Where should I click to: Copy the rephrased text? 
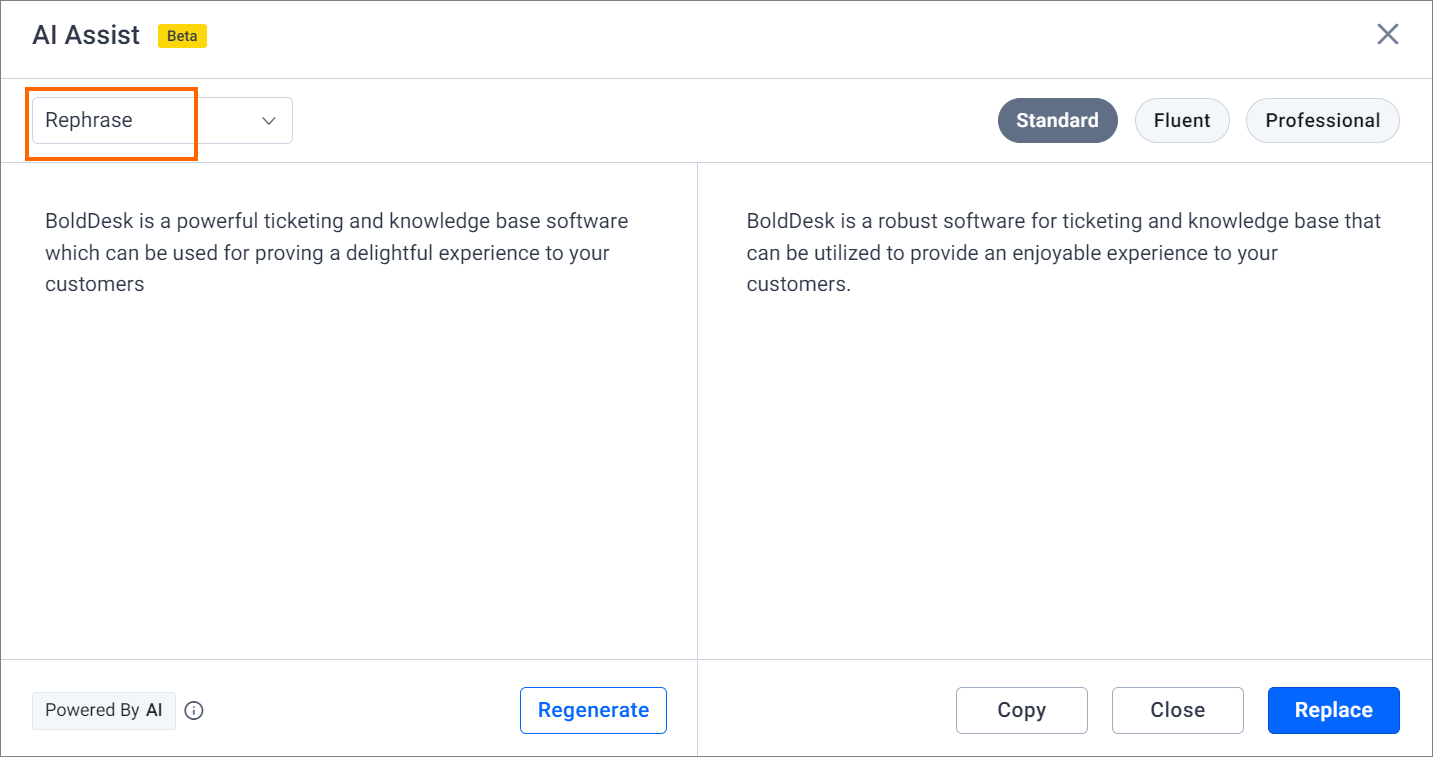point(1021,710)
